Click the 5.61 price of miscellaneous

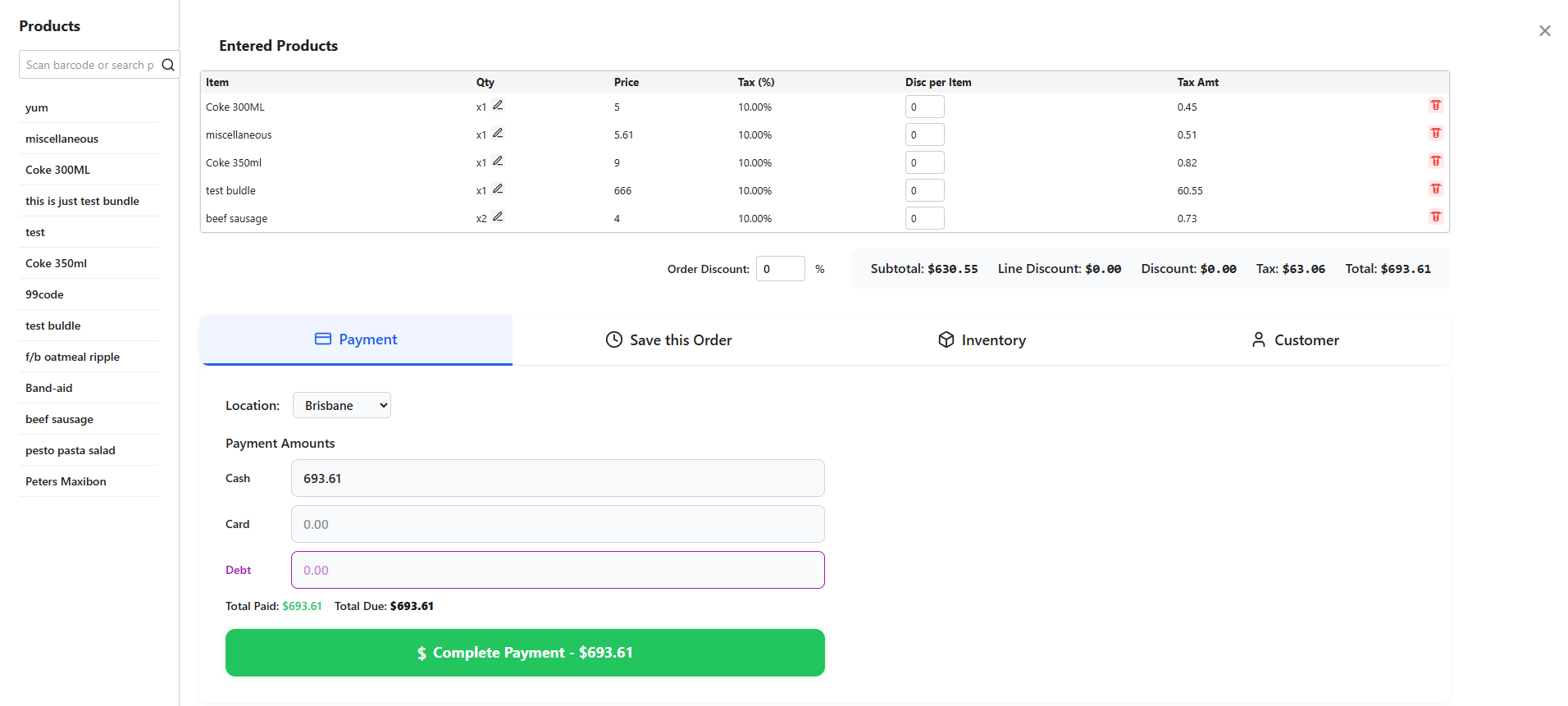click(623, 134)
